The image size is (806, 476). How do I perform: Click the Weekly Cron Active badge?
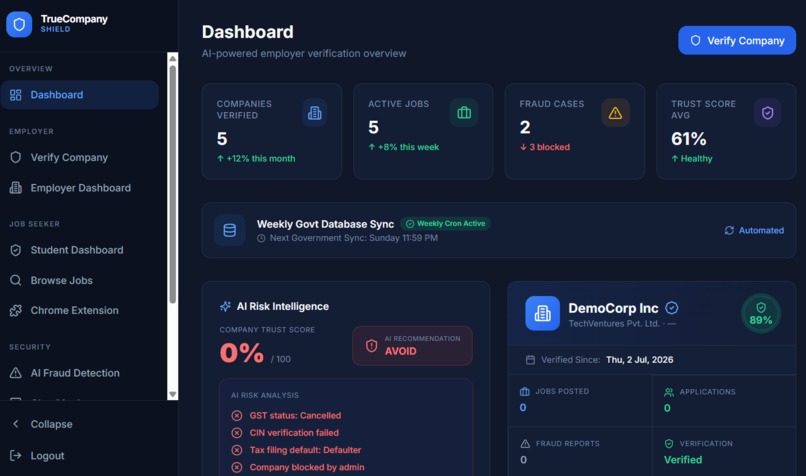tap(445, 224)
